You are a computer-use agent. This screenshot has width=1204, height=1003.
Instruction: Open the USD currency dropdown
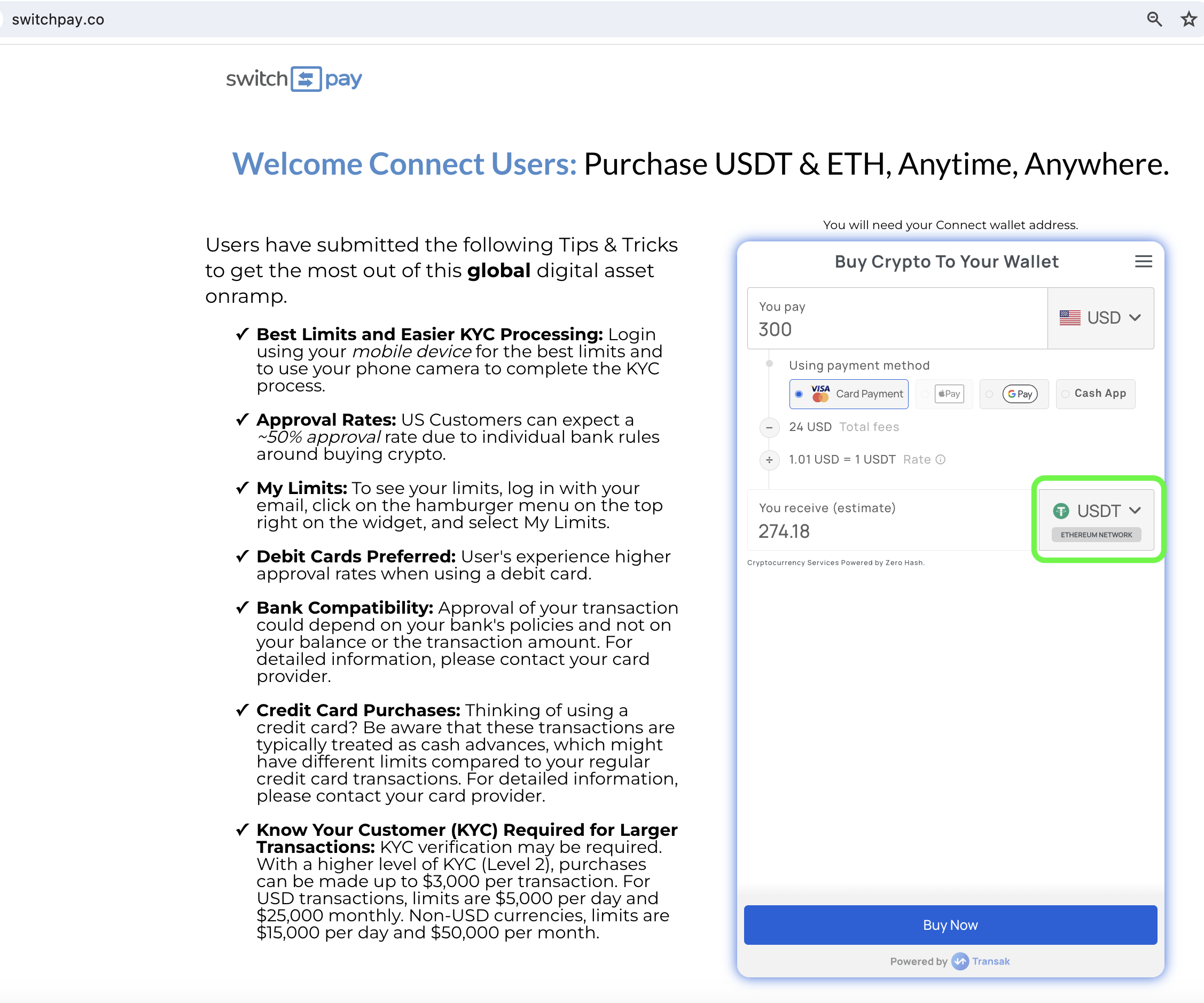[x=1100, y=318]
